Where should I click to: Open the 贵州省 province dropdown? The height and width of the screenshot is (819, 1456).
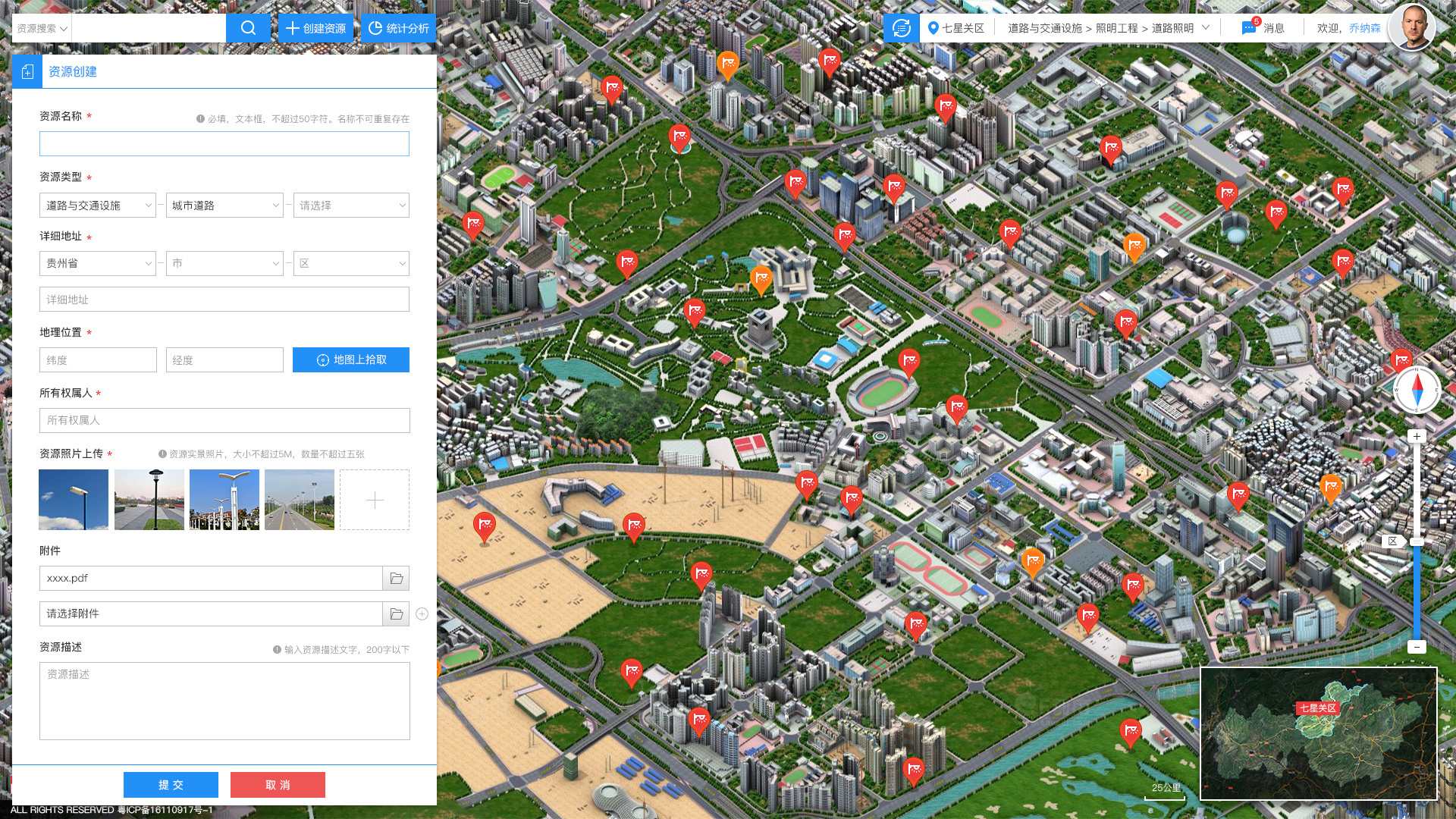[98, 264]
